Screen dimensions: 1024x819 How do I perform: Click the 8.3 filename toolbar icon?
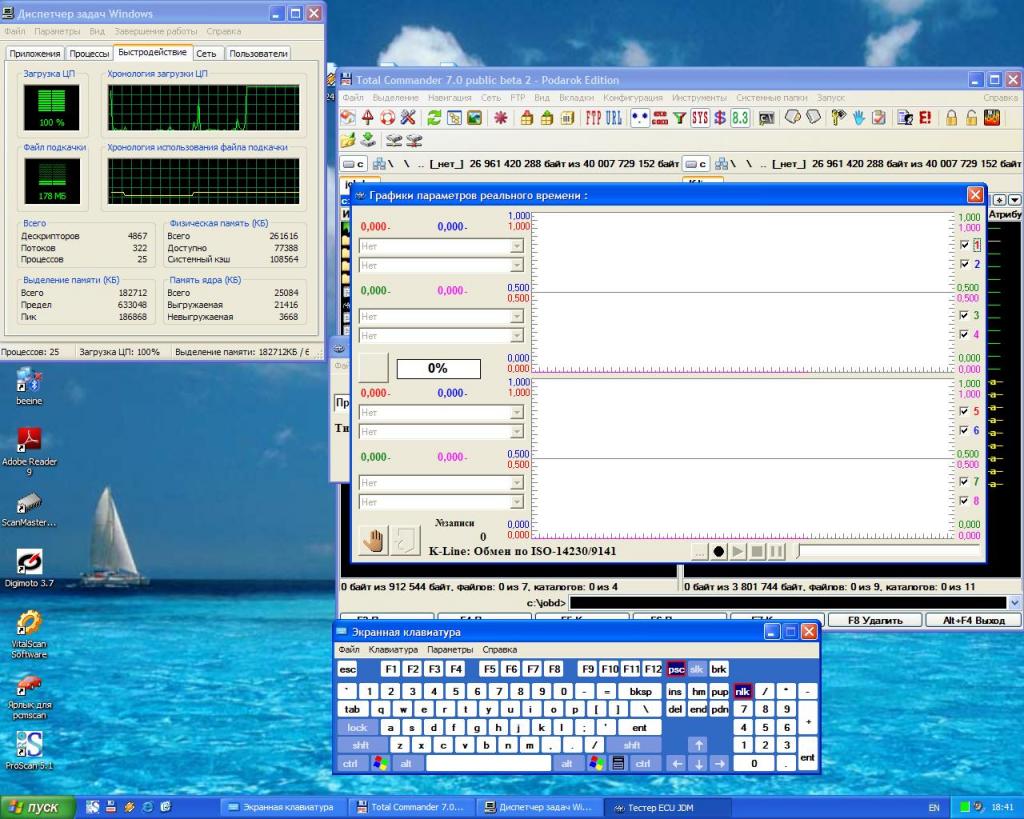[739, 118]
